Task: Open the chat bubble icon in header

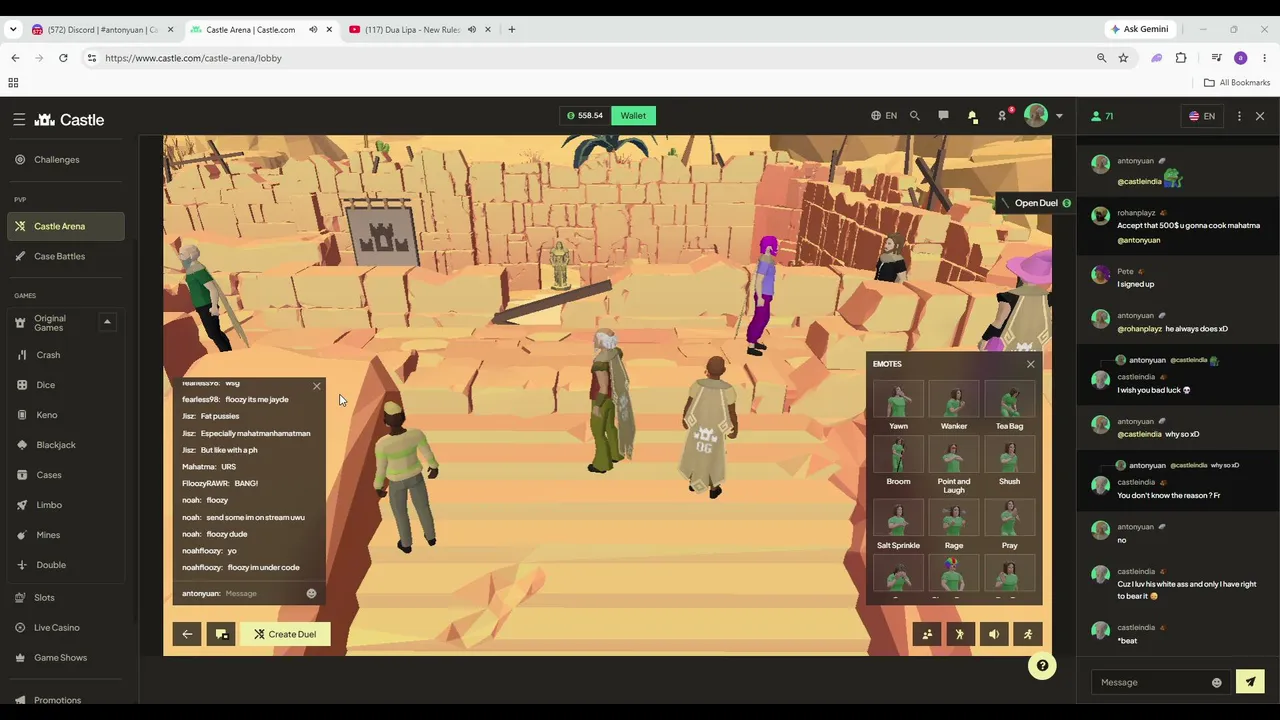Action: click(943, 116)
